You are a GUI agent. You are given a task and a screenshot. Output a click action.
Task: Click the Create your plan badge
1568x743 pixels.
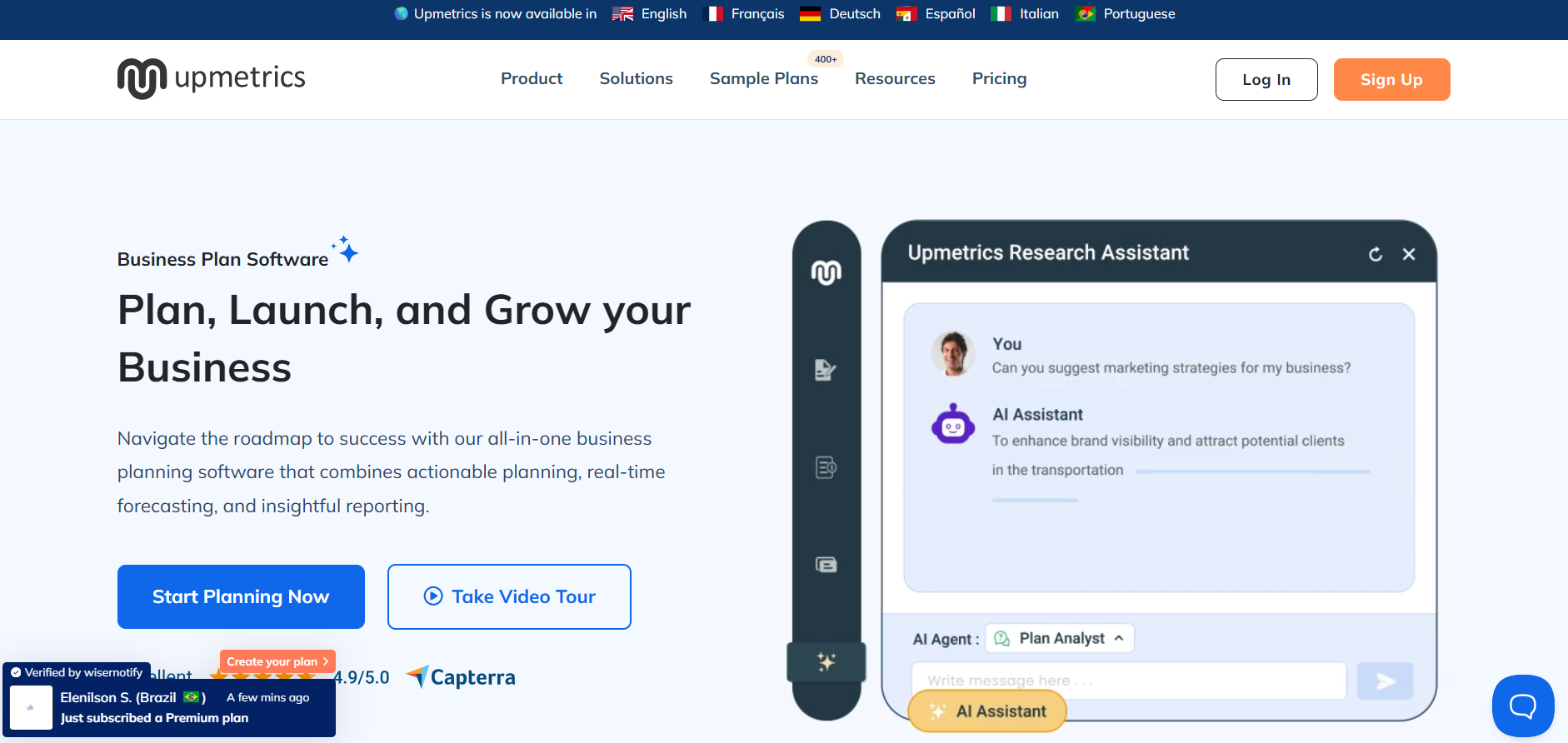coord(277,661)
